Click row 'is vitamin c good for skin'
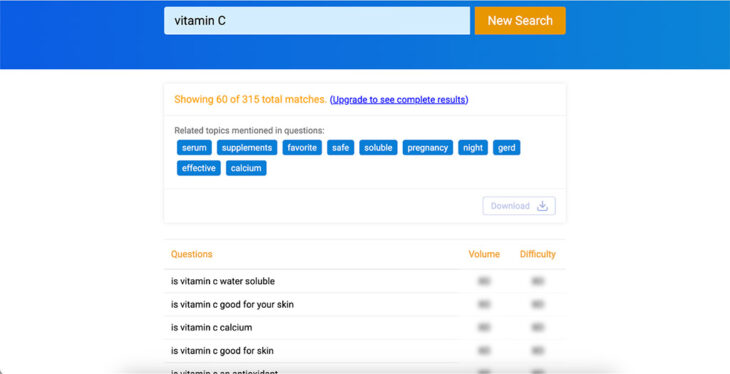This screenshot has width=730, height=374. point(365,351)
